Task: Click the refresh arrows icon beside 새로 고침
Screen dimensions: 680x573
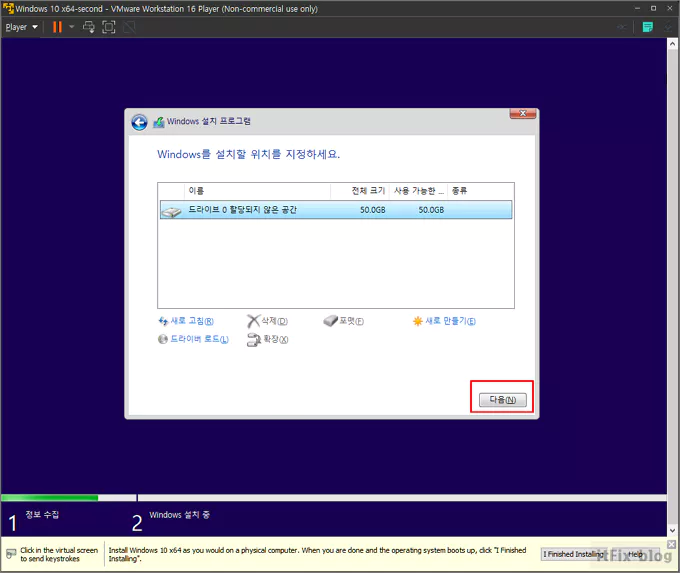Action: click(163, 321)
